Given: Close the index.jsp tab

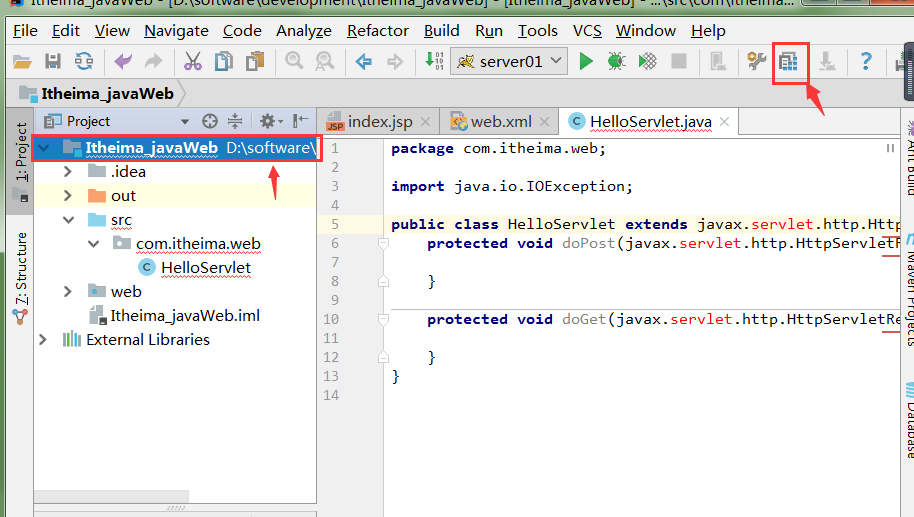Looking at the screenshot, I should (x=426, y=121).
